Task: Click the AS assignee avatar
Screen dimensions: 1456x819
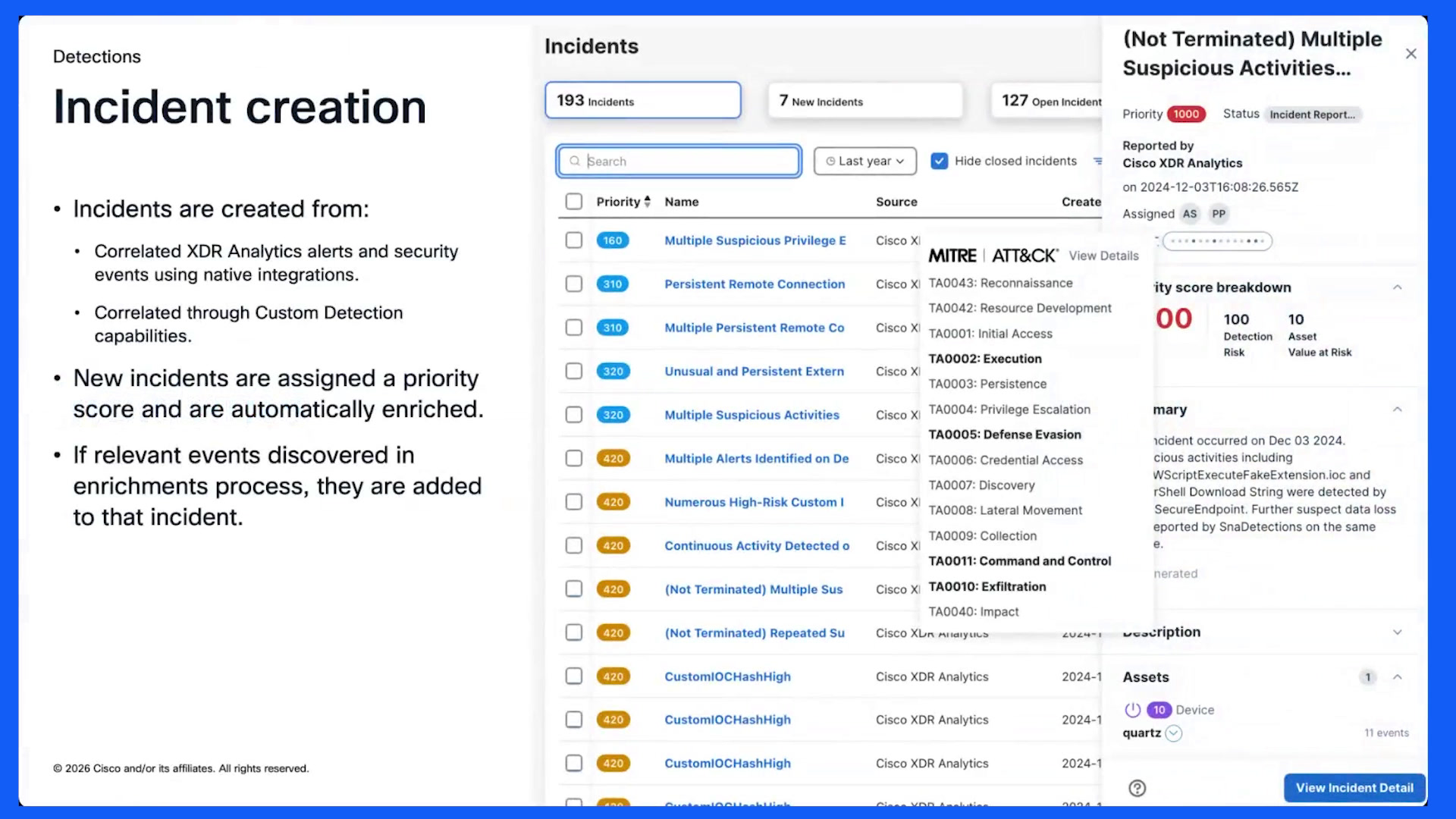Action: (x=1190, y=214)
